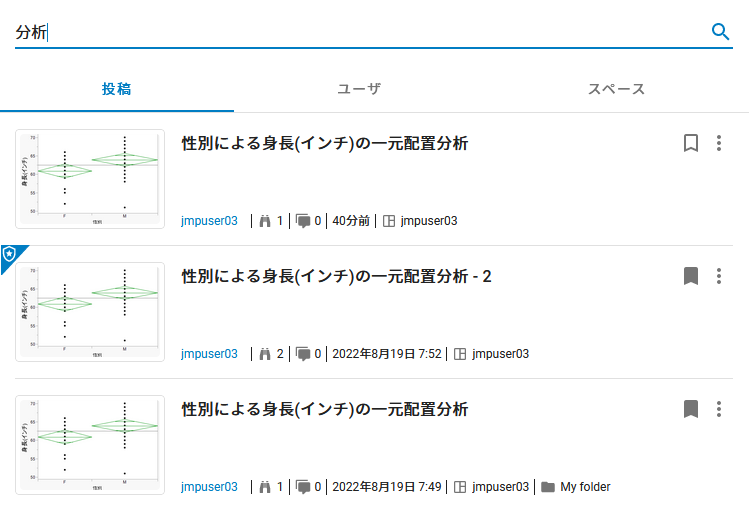Click the comments icon on 7:49 post

(x=303, y=487)
